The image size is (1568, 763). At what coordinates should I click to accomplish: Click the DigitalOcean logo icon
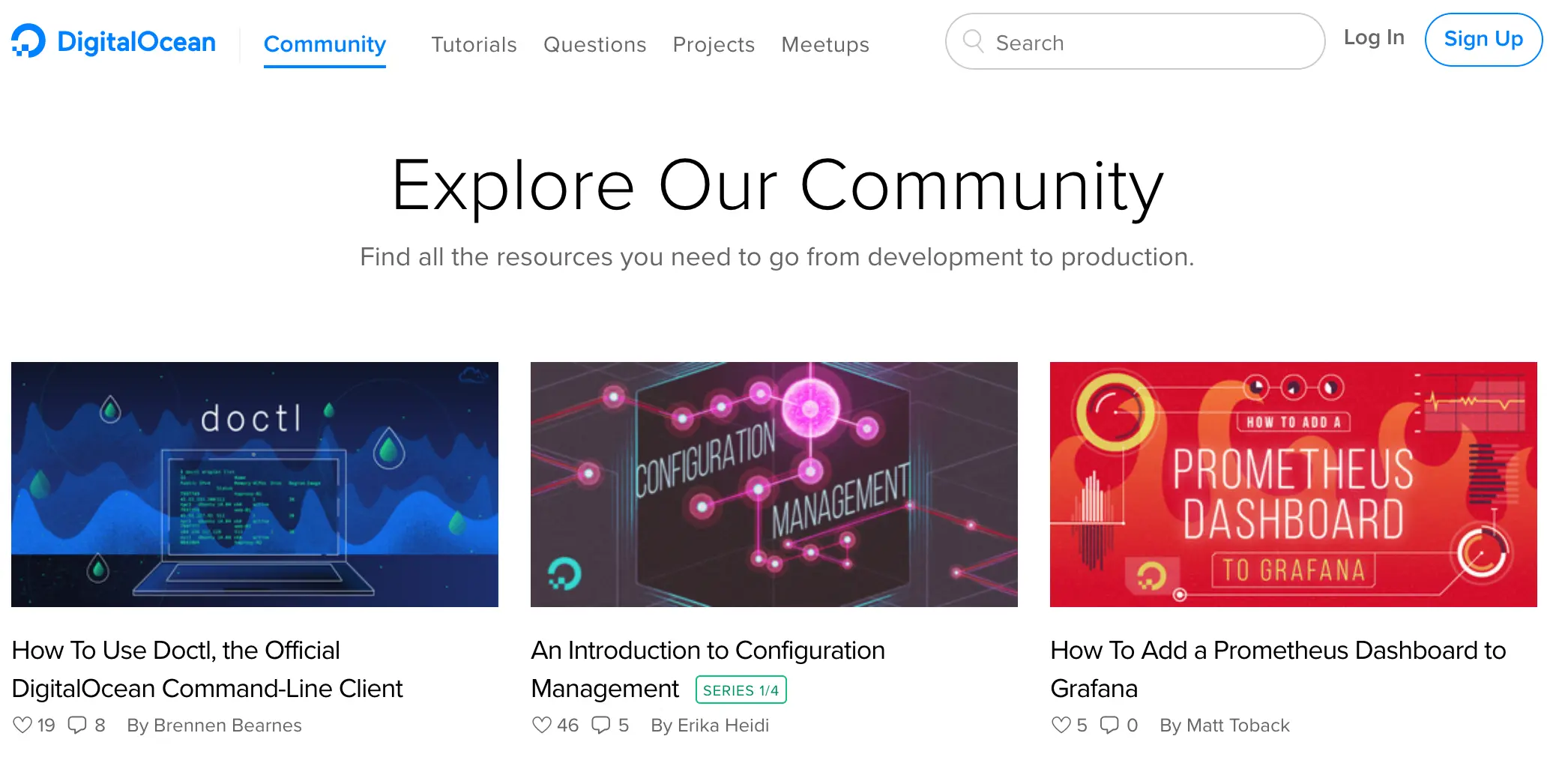28,41
